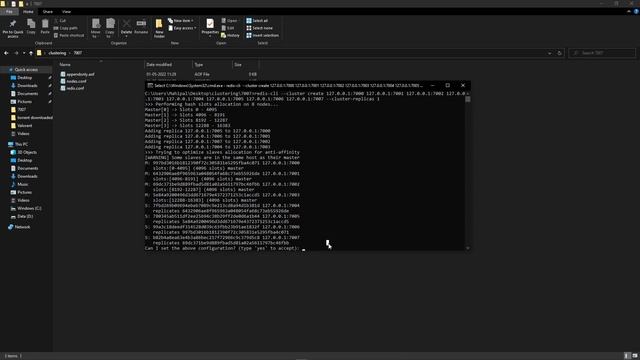Switch to details view via status bar icon
The width and height of the screenshot is (640, 360).
(627, 356)
